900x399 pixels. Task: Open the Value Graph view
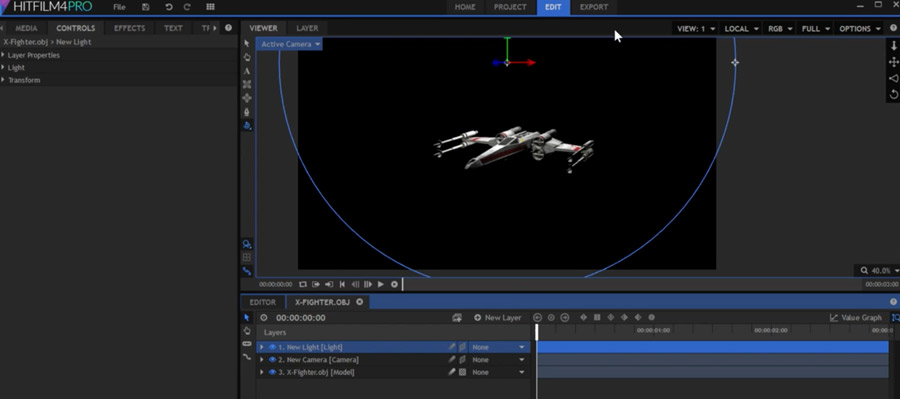point(856,317)
